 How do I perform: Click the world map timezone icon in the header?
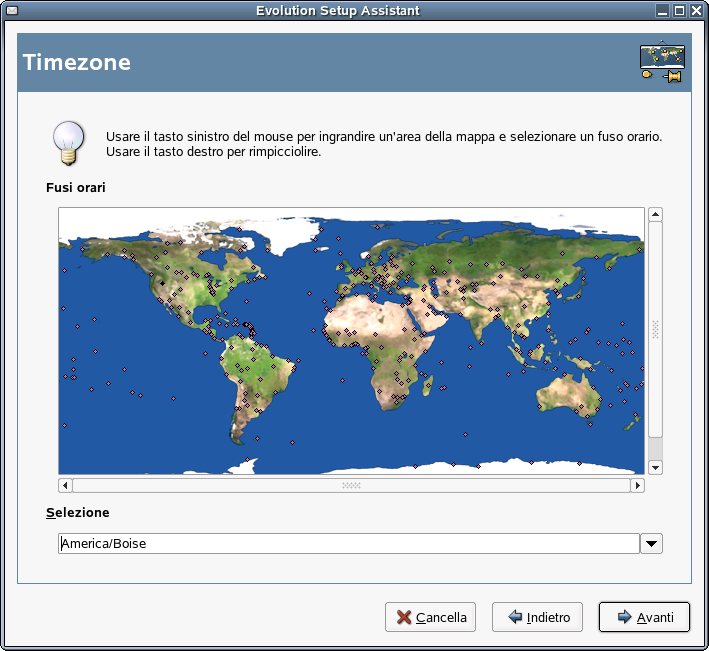tap(662, 61)
